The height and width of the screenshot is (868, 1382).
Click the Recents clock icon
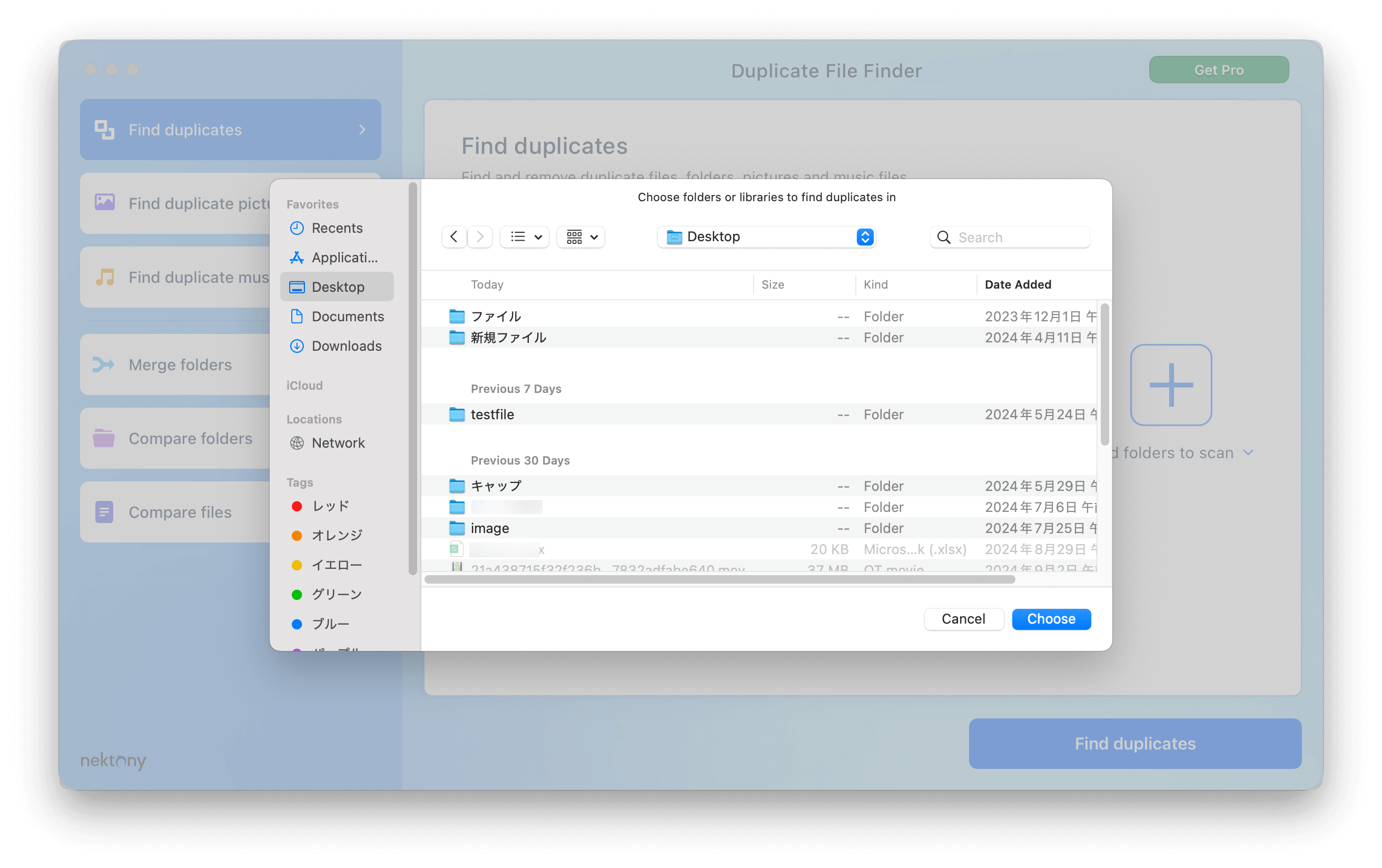click(x=297, y=228)
